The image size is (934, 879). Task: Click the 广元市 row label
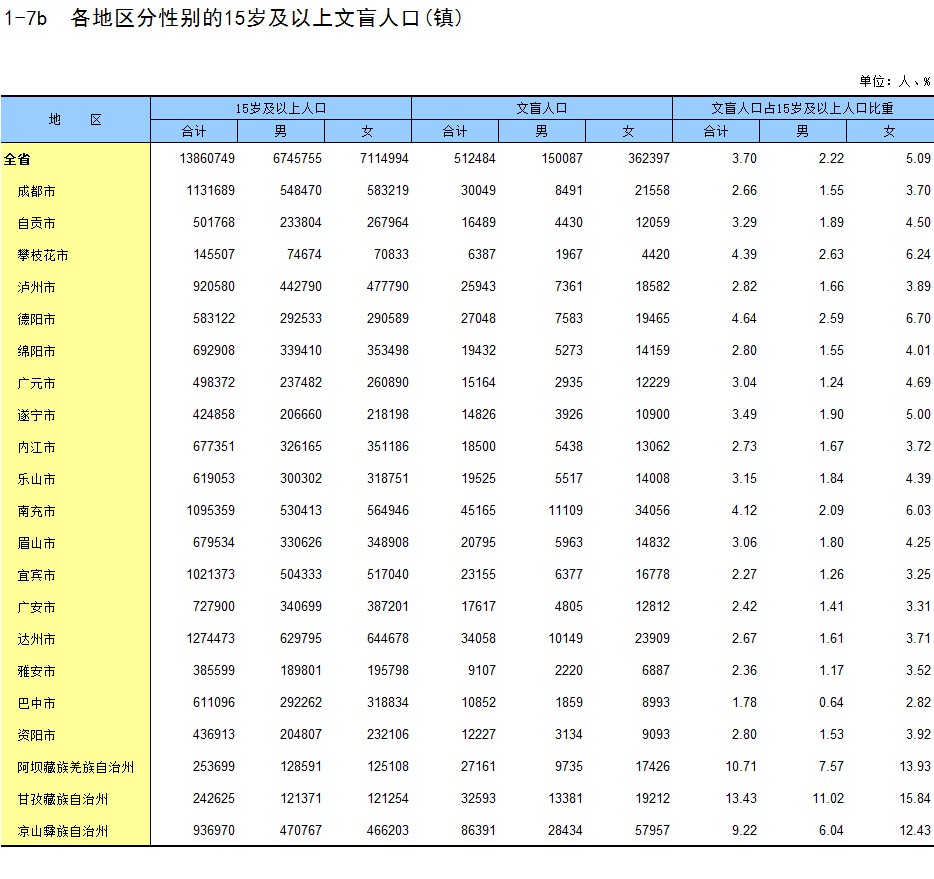coord(36,384)
